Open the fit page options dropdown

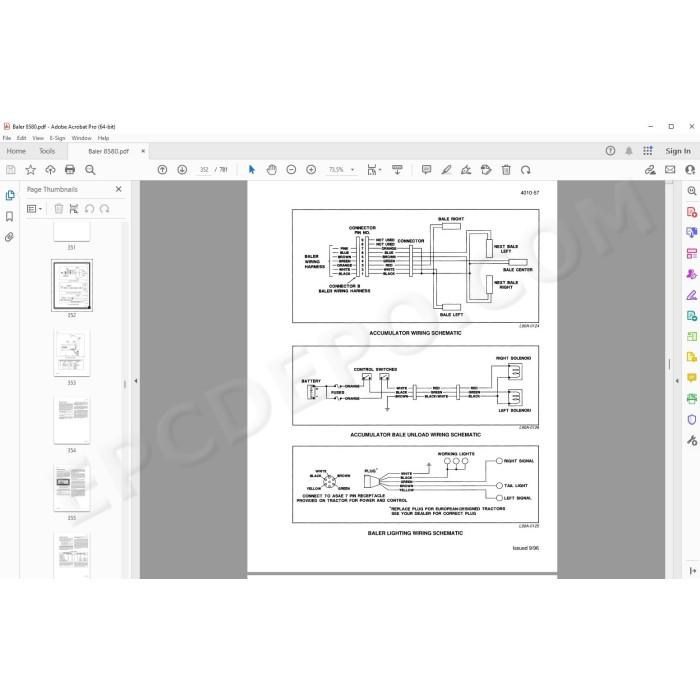[x=374, y=170]
